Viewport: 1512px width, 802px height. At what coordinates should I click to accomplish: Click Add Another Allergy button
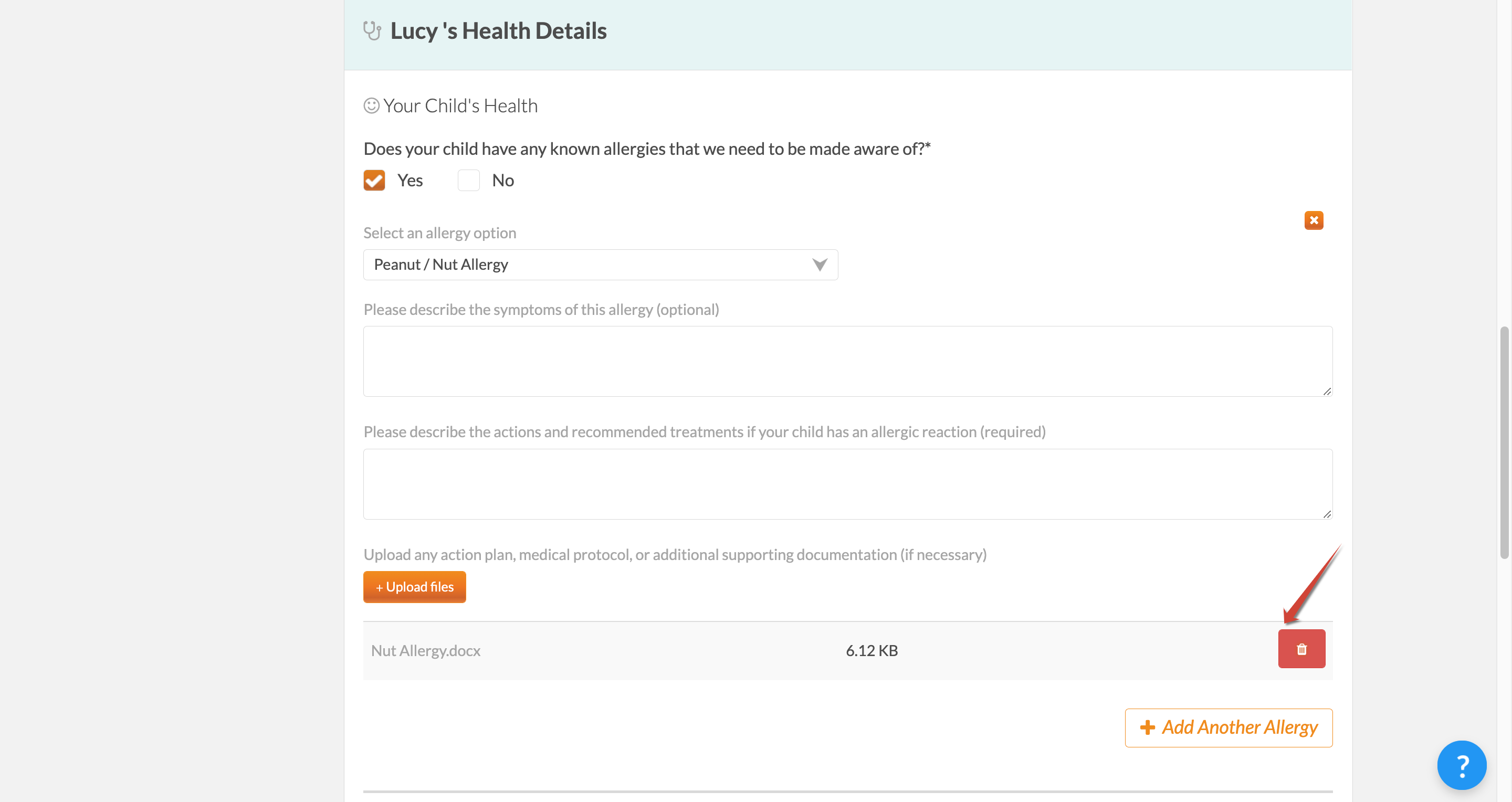click(x=1228, y=727)
